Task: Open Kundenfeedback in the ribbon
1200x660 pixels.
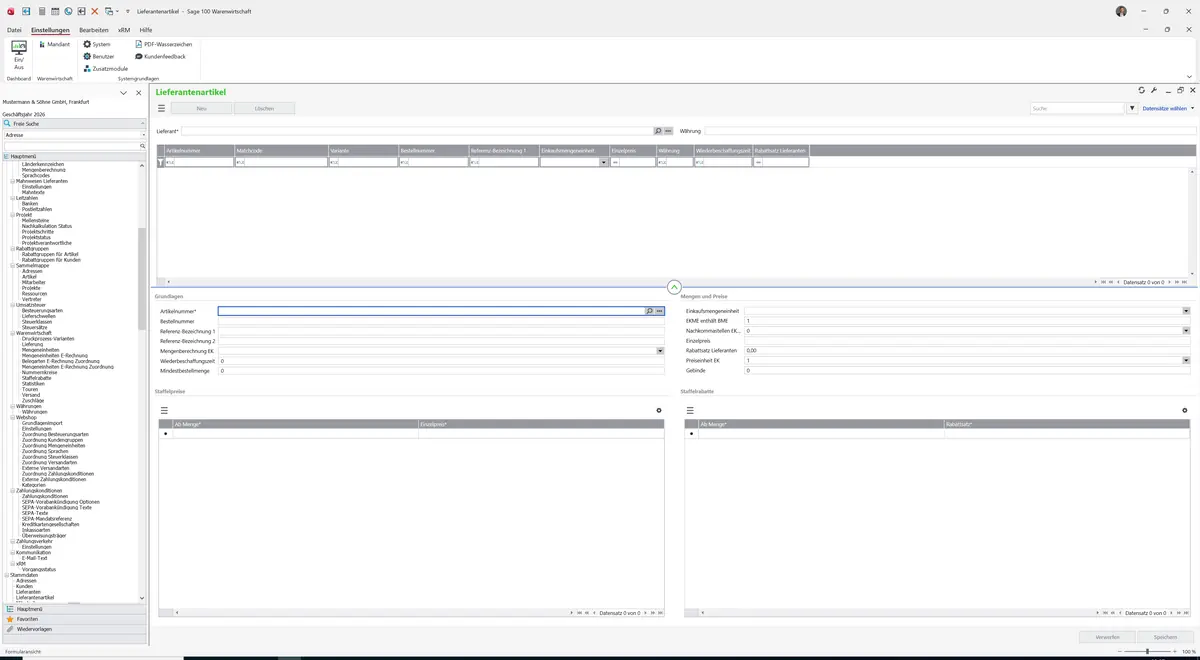Action: click(x=160, y=57)
